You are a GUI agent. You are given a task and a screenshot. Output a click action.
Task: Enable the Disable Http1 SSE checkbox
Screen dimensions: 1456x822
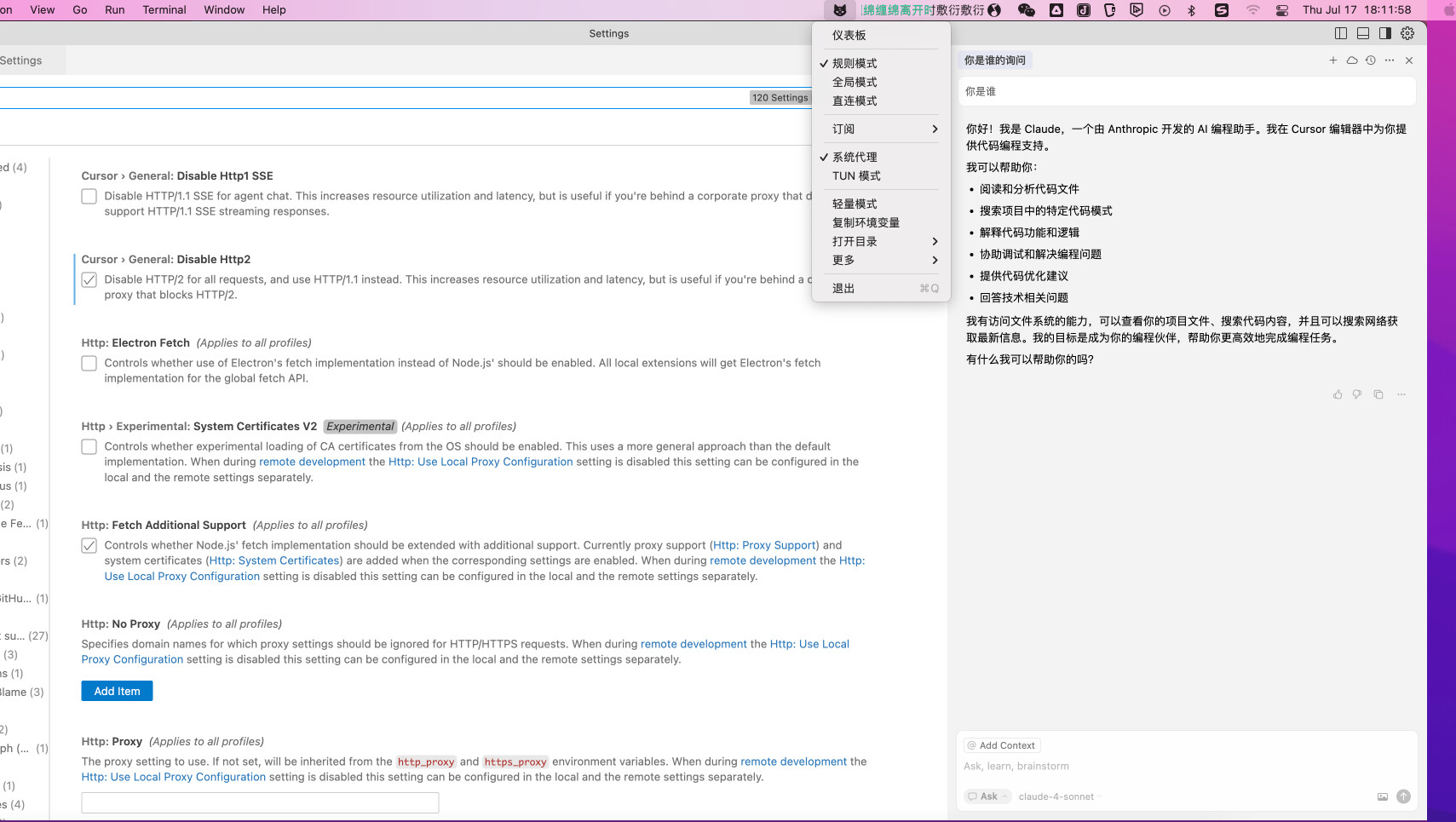(x=89, y=197)
